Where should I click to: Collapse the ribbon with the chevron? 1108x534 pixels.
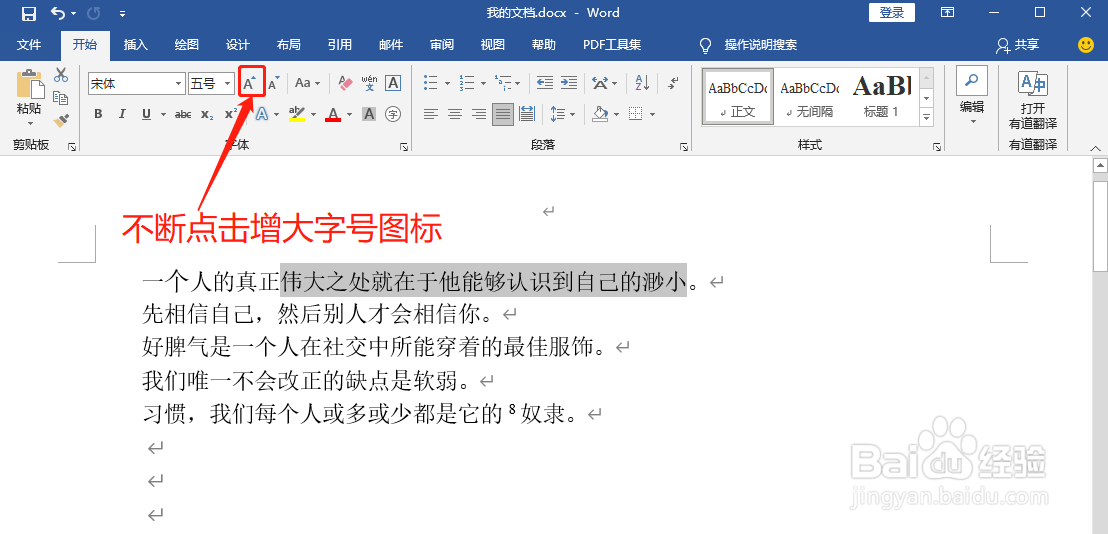1095,148
